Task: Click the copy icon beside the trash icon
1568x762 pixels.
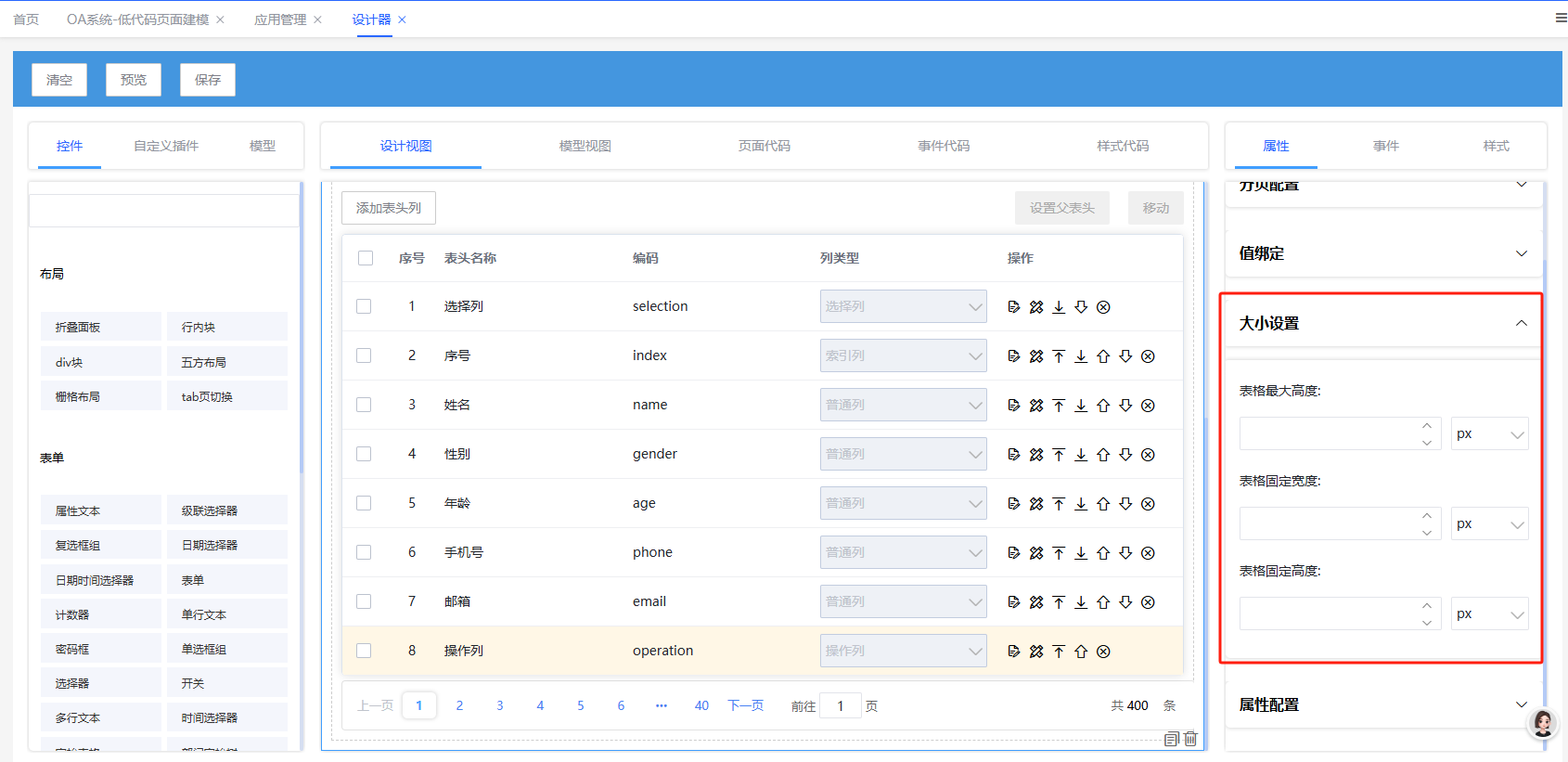Action: click(1171, 739)
